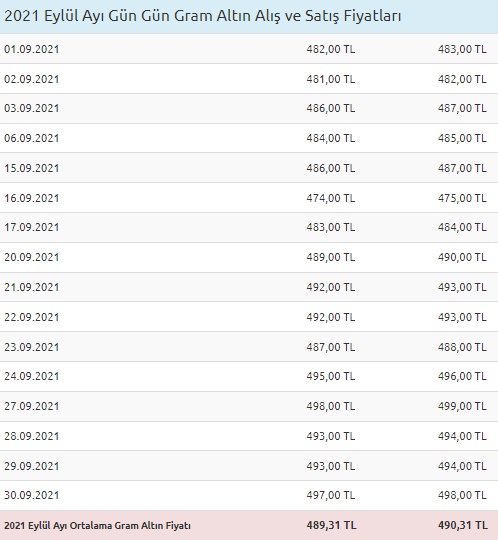Click the 499,00 TL selling price on 27.09.2021

click(462, 406)
